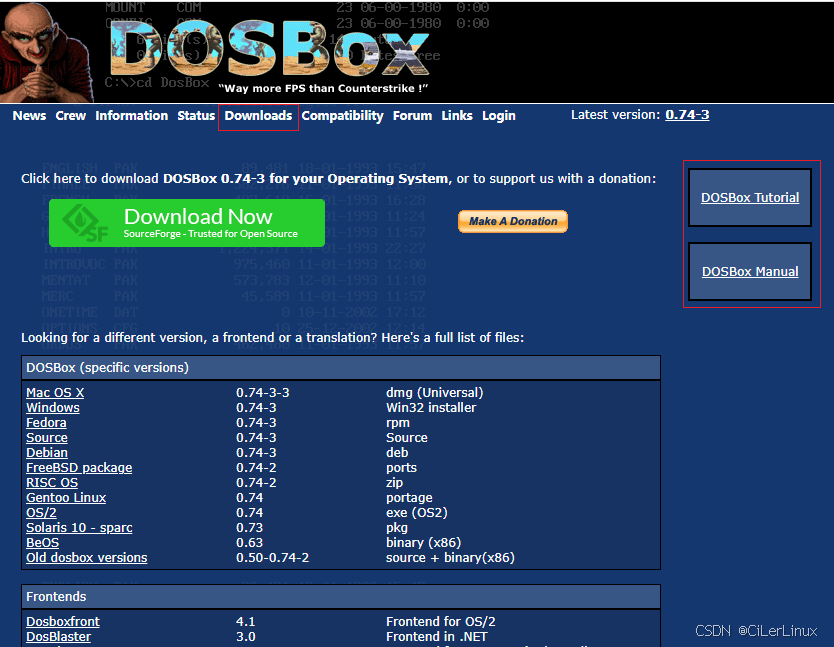Click the portage package type text
The height and width of the screenshot is (647, 834).
point(409,498)
